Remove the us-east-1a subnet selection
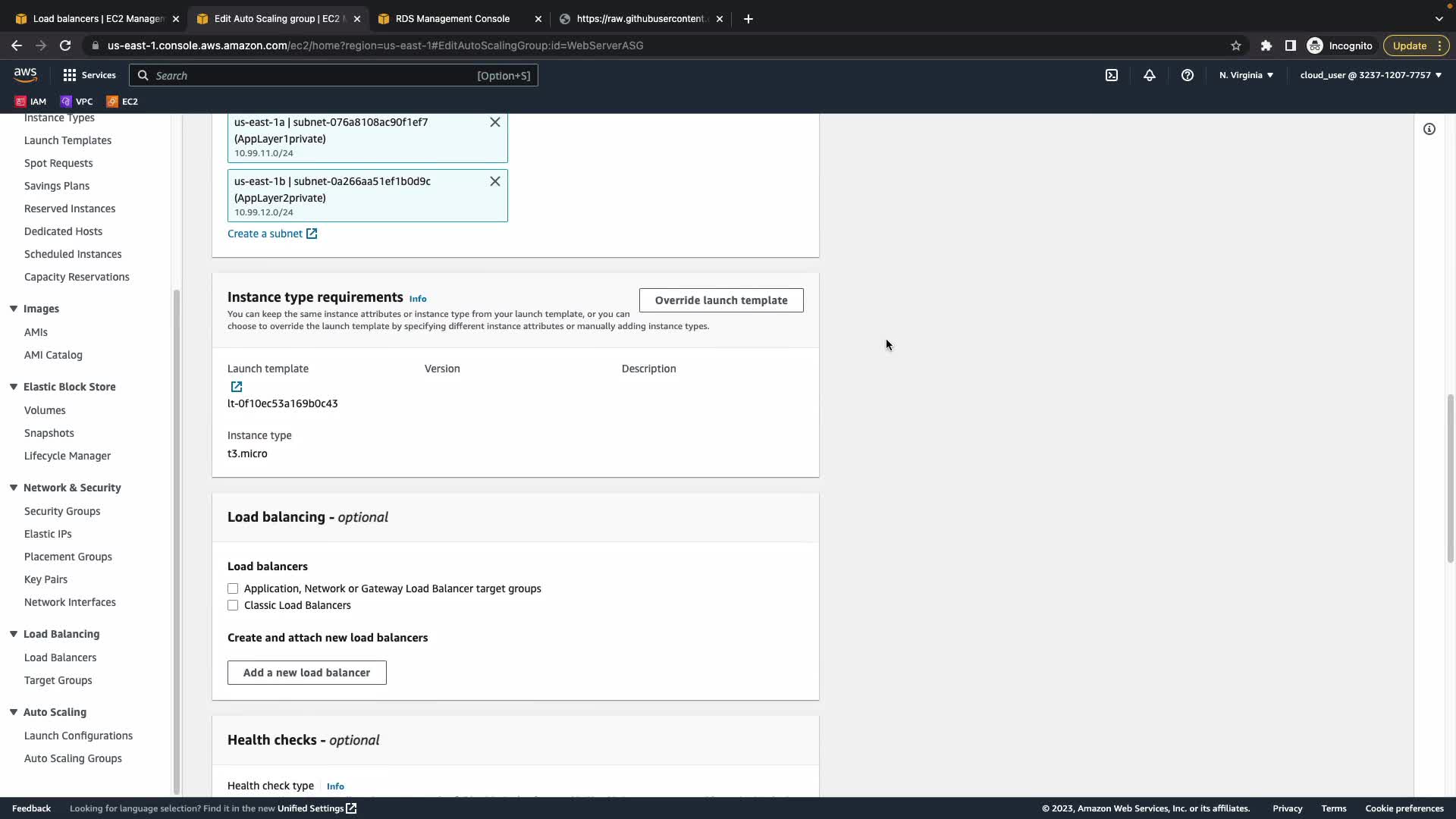Screen dimensions: 1456x819 [495, 122]
